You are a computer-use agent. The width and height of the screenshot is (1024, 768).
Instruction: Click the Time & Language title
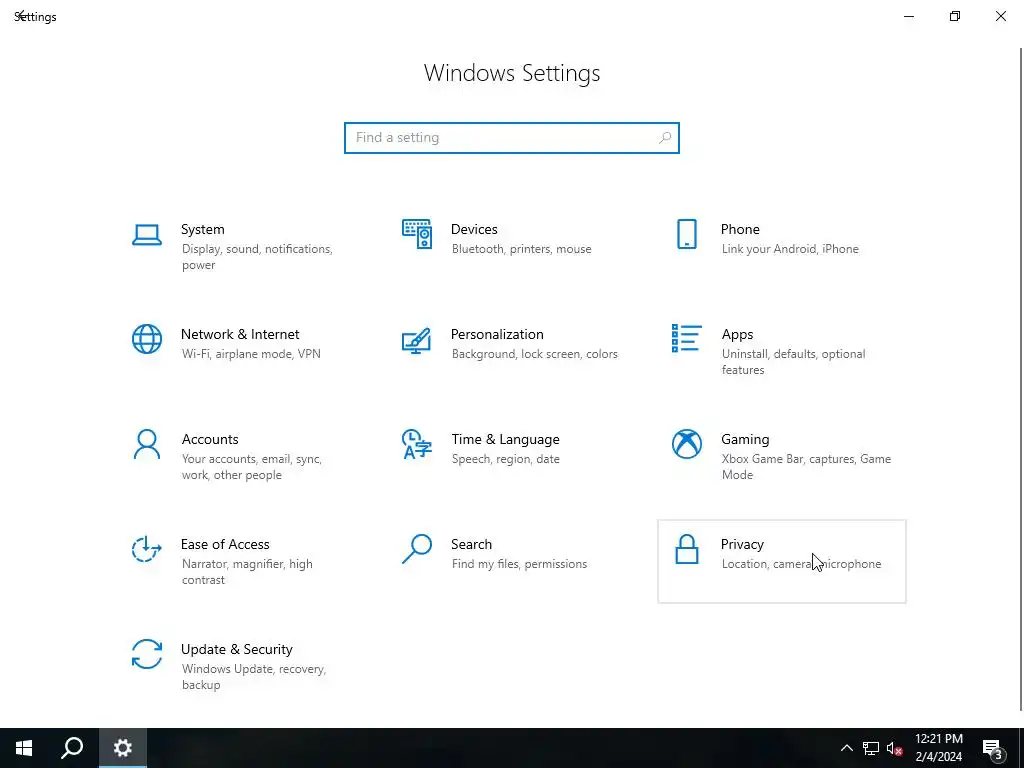pyautogui.click(x=505, y=440)
